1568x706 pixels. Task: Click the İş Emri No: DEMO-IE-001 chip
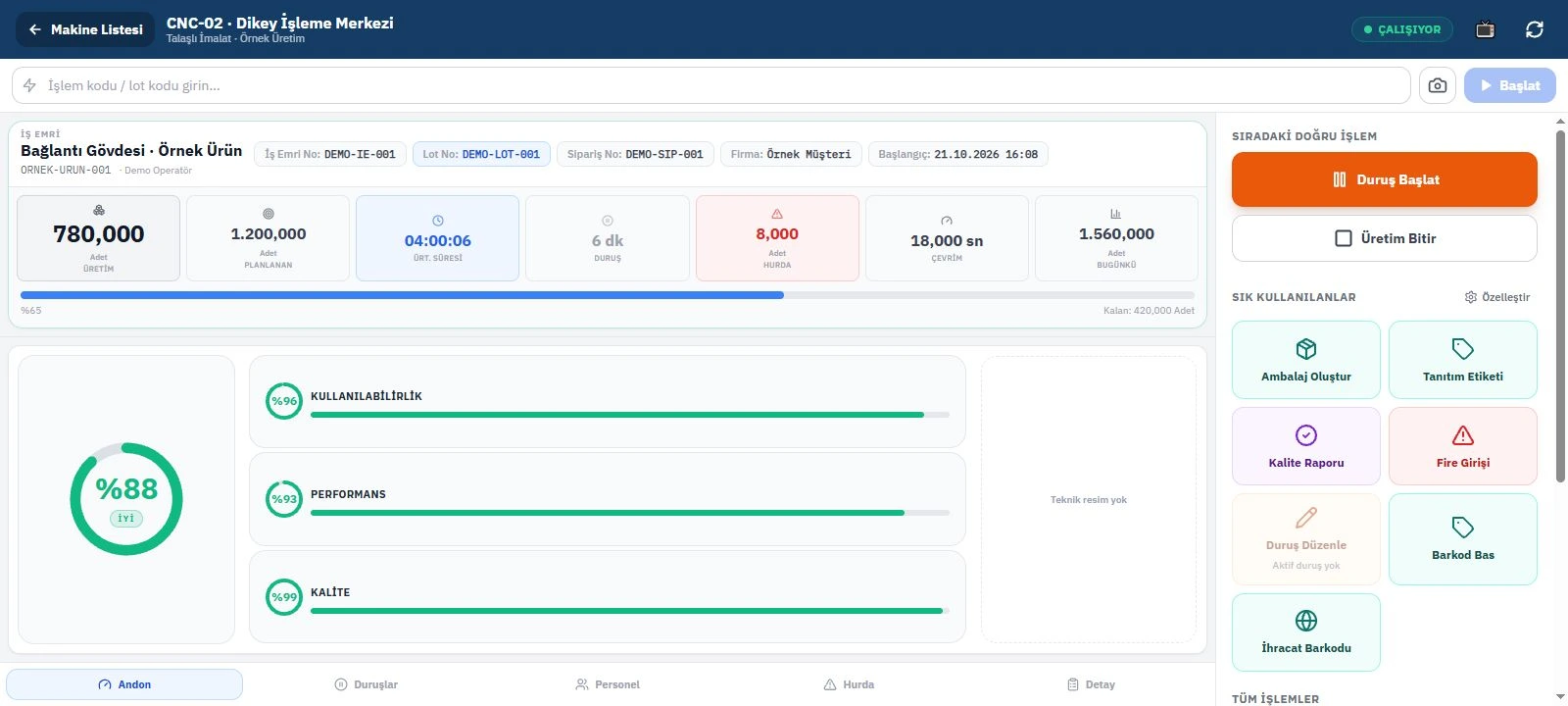[x=330, y=154]
